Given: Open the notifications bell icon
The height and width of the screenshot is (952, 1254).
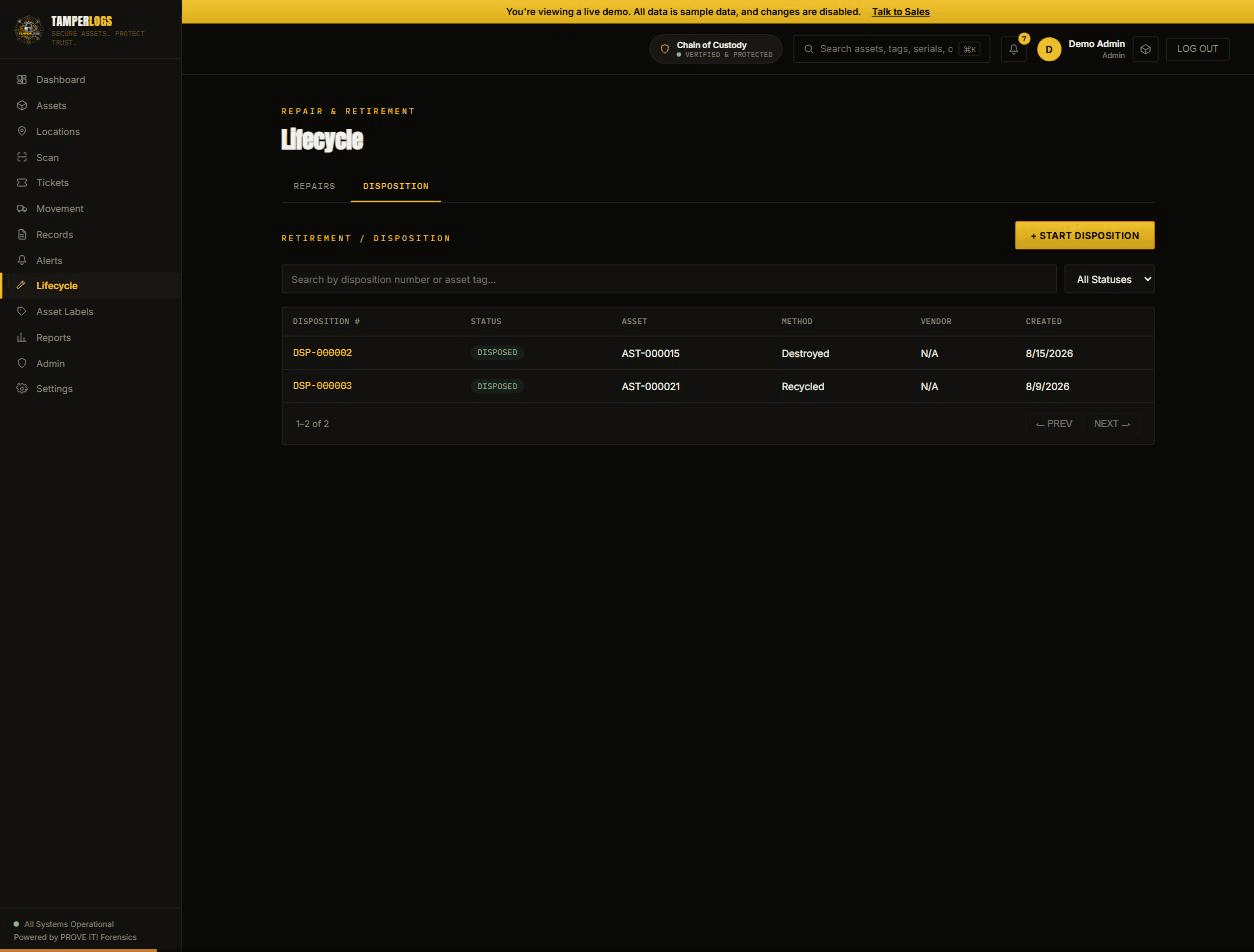Looking at the screenshot, I should point(1013,49).
